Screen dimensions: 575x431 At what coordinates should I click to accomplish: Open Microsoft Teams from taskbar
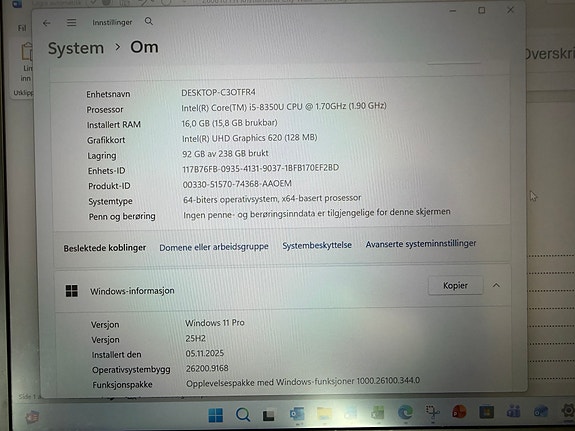click(513, 411)
